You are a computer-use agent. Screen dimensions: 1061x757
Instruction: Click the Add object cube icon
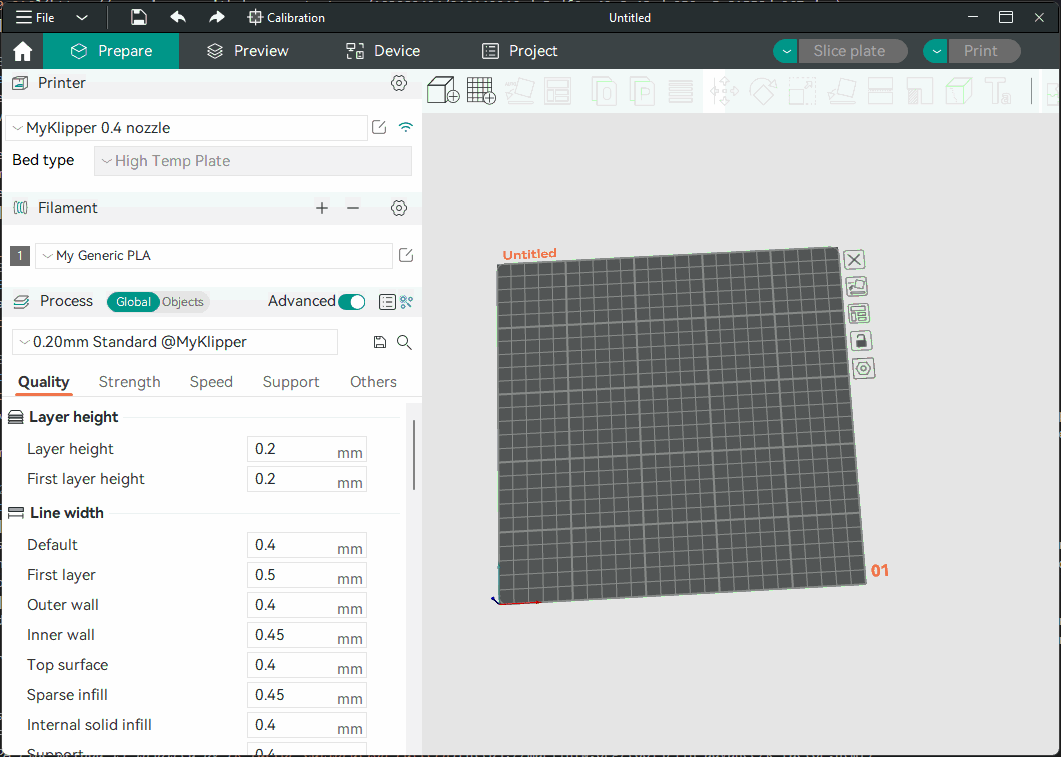point(443,91)
